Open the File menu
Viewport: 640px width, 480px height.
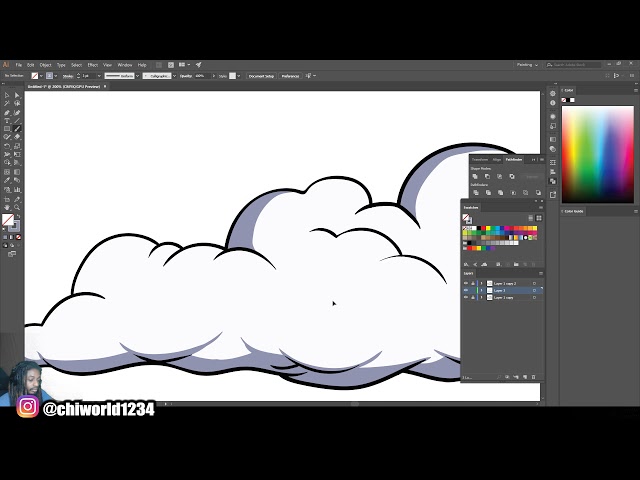pyautogui.click(x=19, y=65)
